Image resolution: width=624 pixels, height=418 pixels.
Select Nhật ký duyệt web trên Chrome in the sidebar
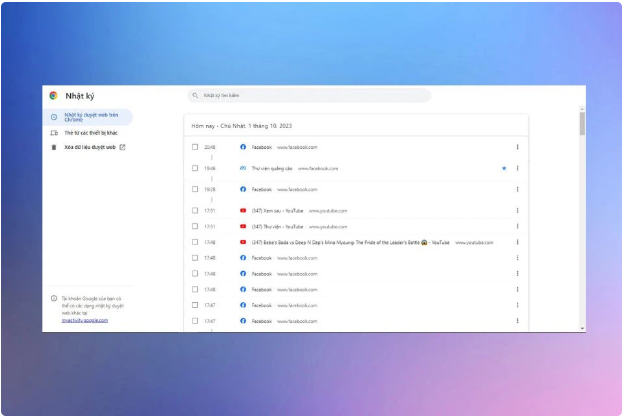click(88, 117)
